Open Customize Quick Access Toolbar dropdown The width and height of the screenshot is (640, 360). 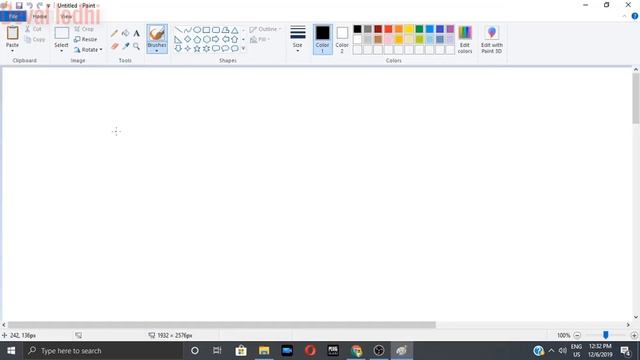point(48,6)
